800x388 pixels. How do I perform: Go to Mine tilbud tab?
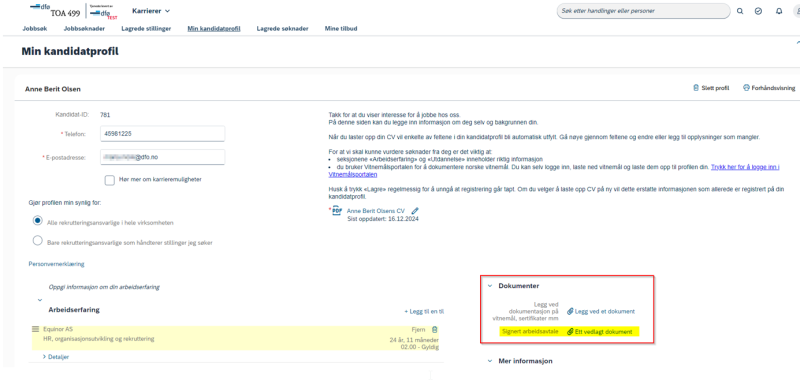[x=341, y=29]
